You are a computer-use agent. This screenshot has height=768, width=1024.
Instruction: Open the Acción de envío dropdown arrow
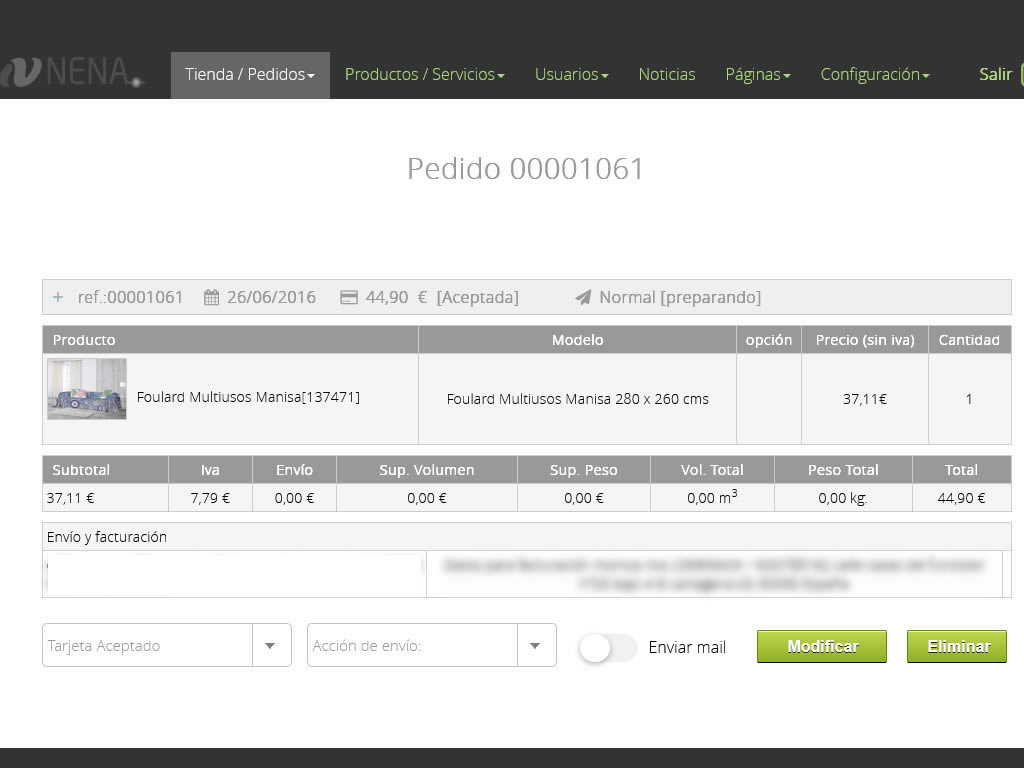(535, 646)
